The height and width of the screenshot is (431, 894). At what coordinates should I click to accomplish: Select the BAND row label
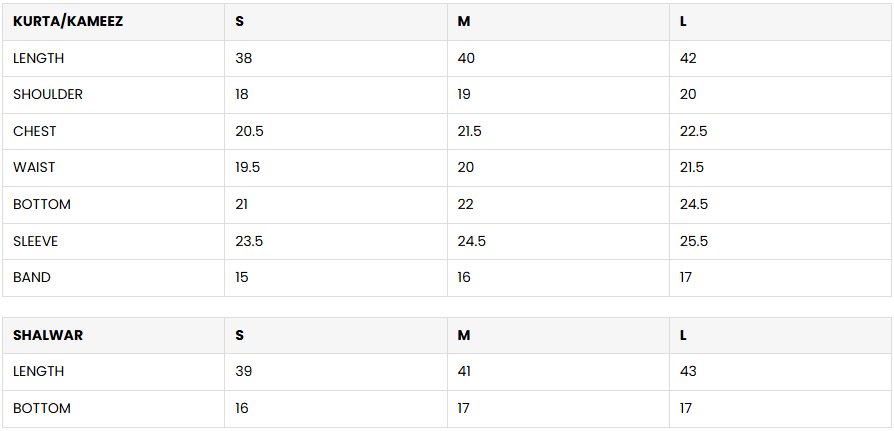(x=32, y=277)
